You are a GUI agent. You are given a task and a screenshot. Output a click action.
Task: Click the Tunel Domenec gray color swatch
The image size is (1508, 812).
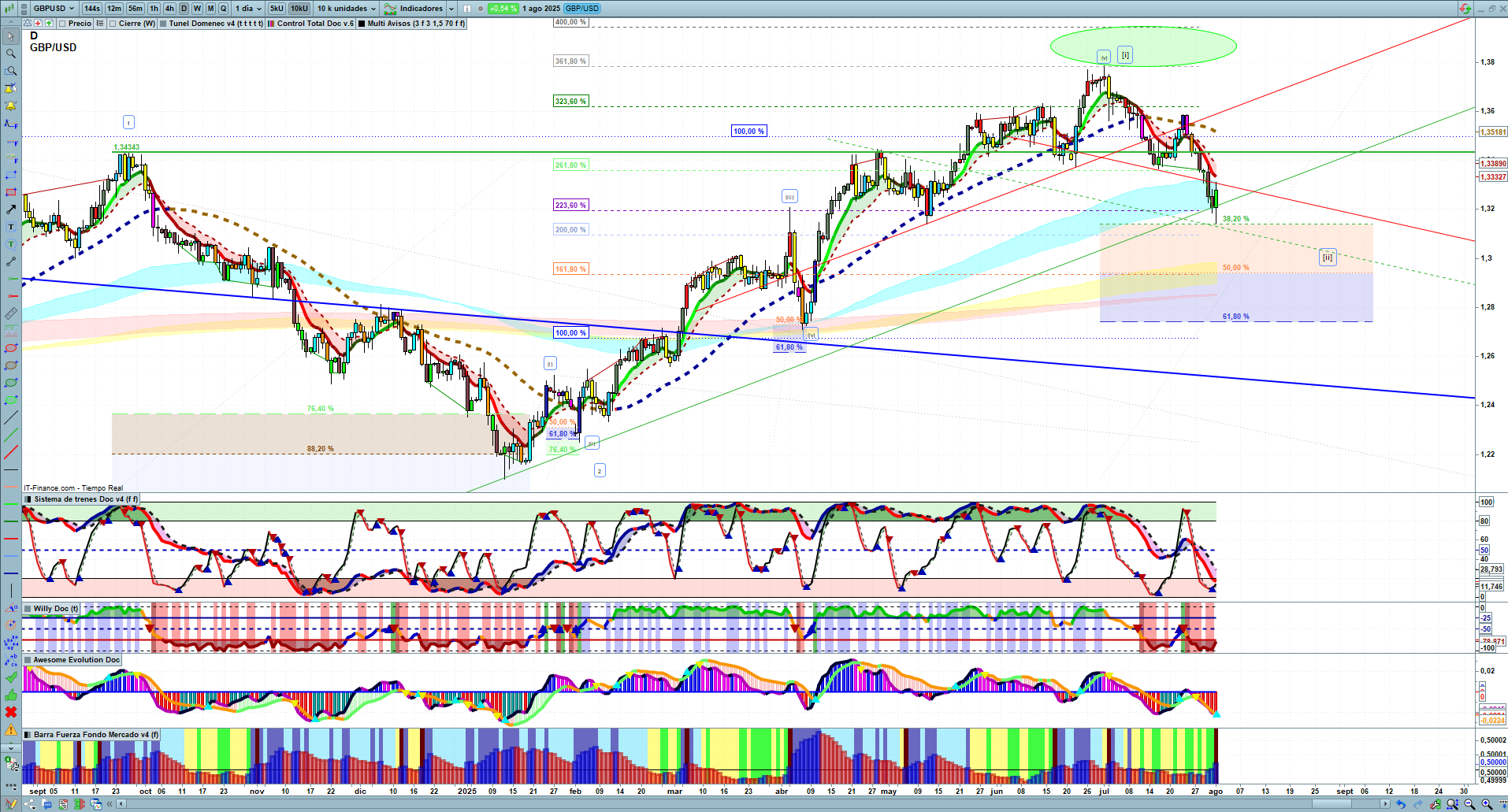tap(163, 24)
